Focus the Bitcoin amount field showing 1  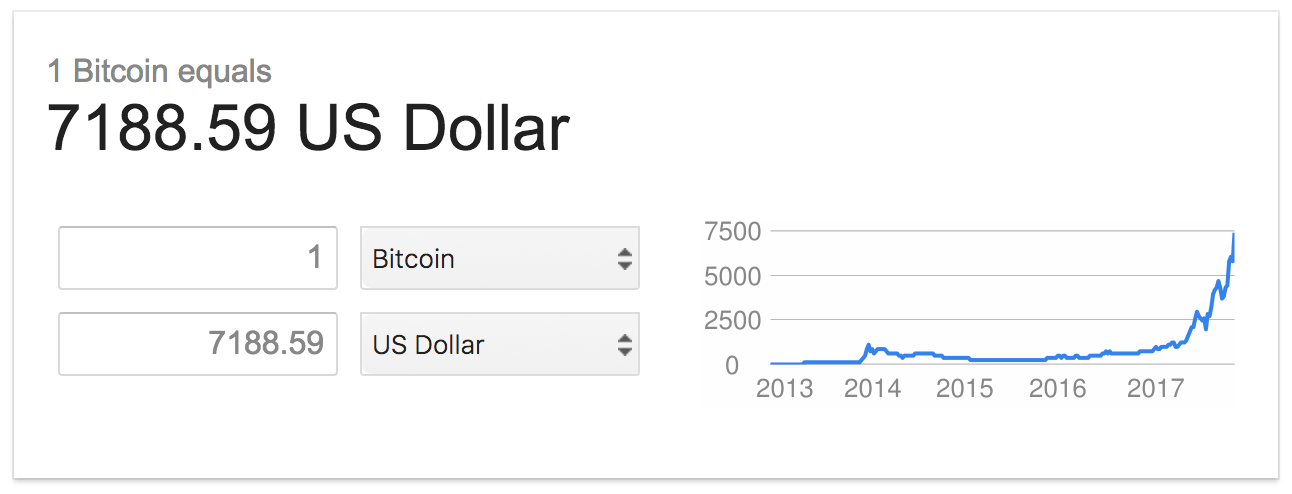pyautogui.click(x=198, y=258)
